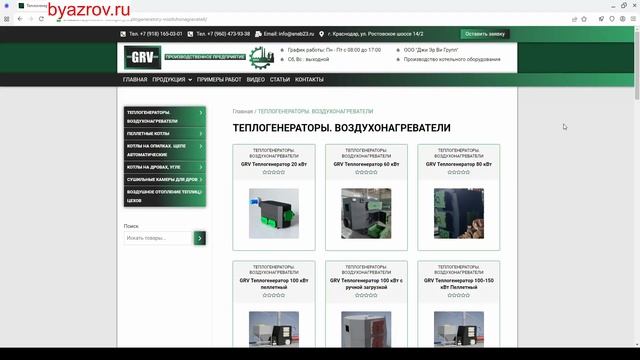This screenshot has width=640, height=360.
Task: Call phone number +7 (918) 165-03-01
Action: point(151,34)
